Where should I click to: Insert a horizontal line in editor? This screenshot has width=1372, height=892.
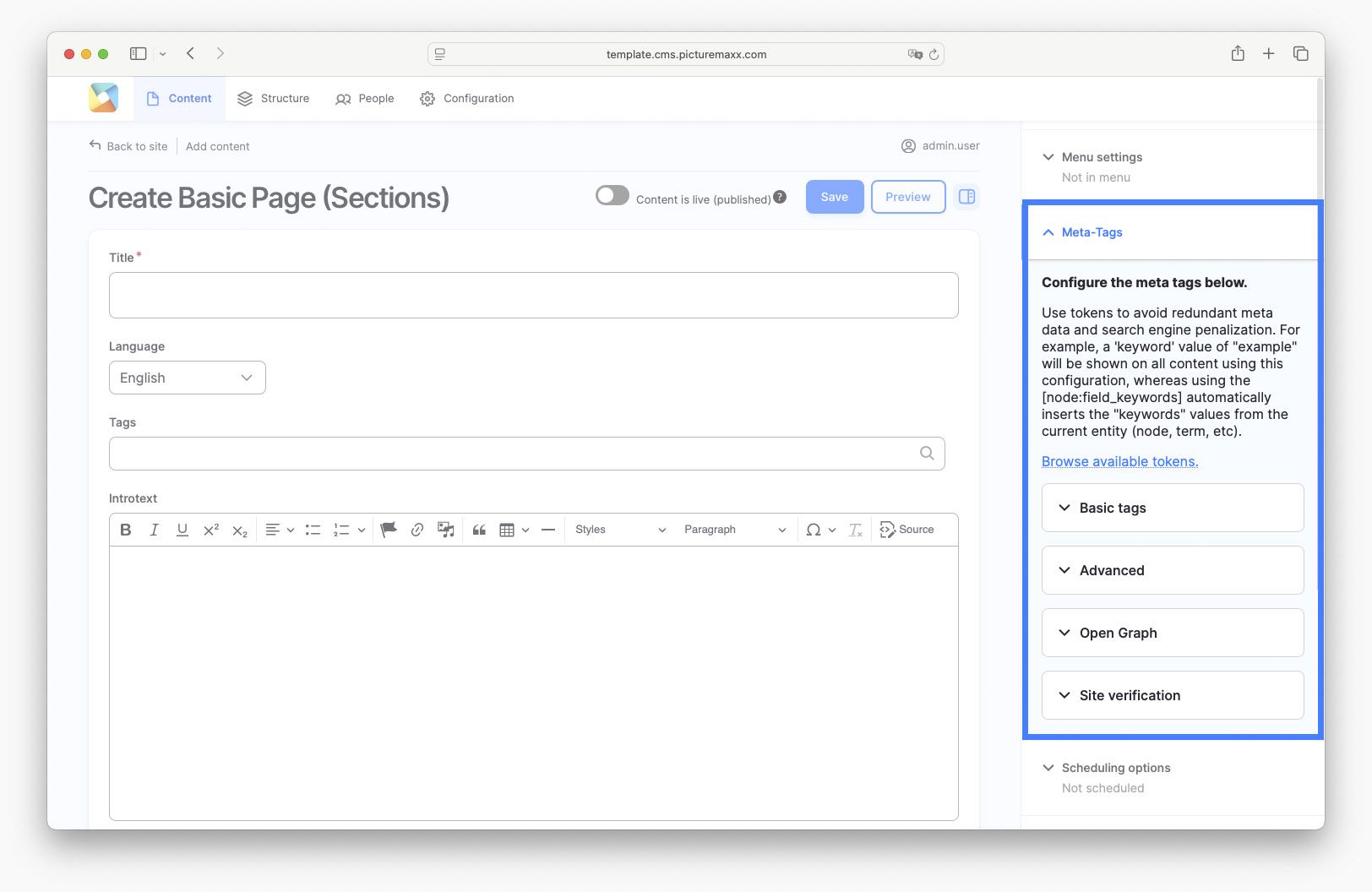[x=547, y=530]
